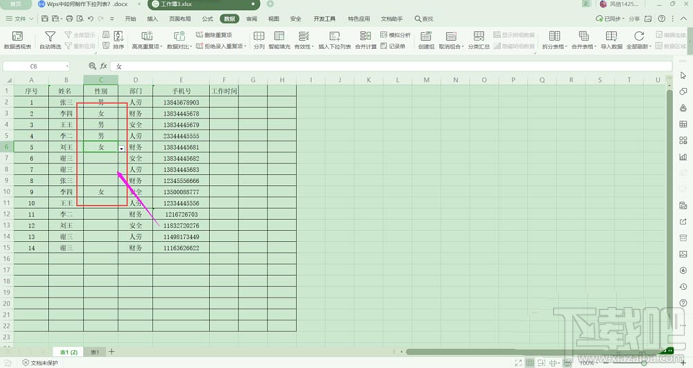Open the 数据透视表 pivot table tool
Image resolution: width=693 pixels, height=368 pixels.
pyautogui.click(x=17, y=39)
